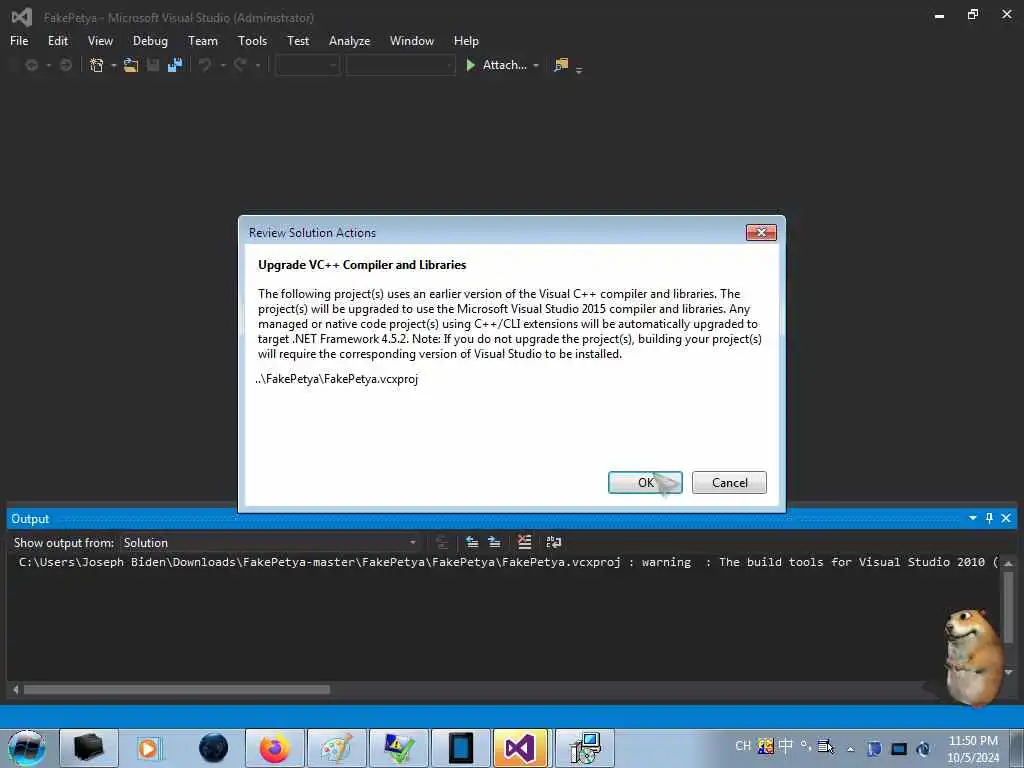This screenshot has width=1024, height=768.
Task: Click the Visual Studio logo icon in title bar
Action: [x=22, y=17]
